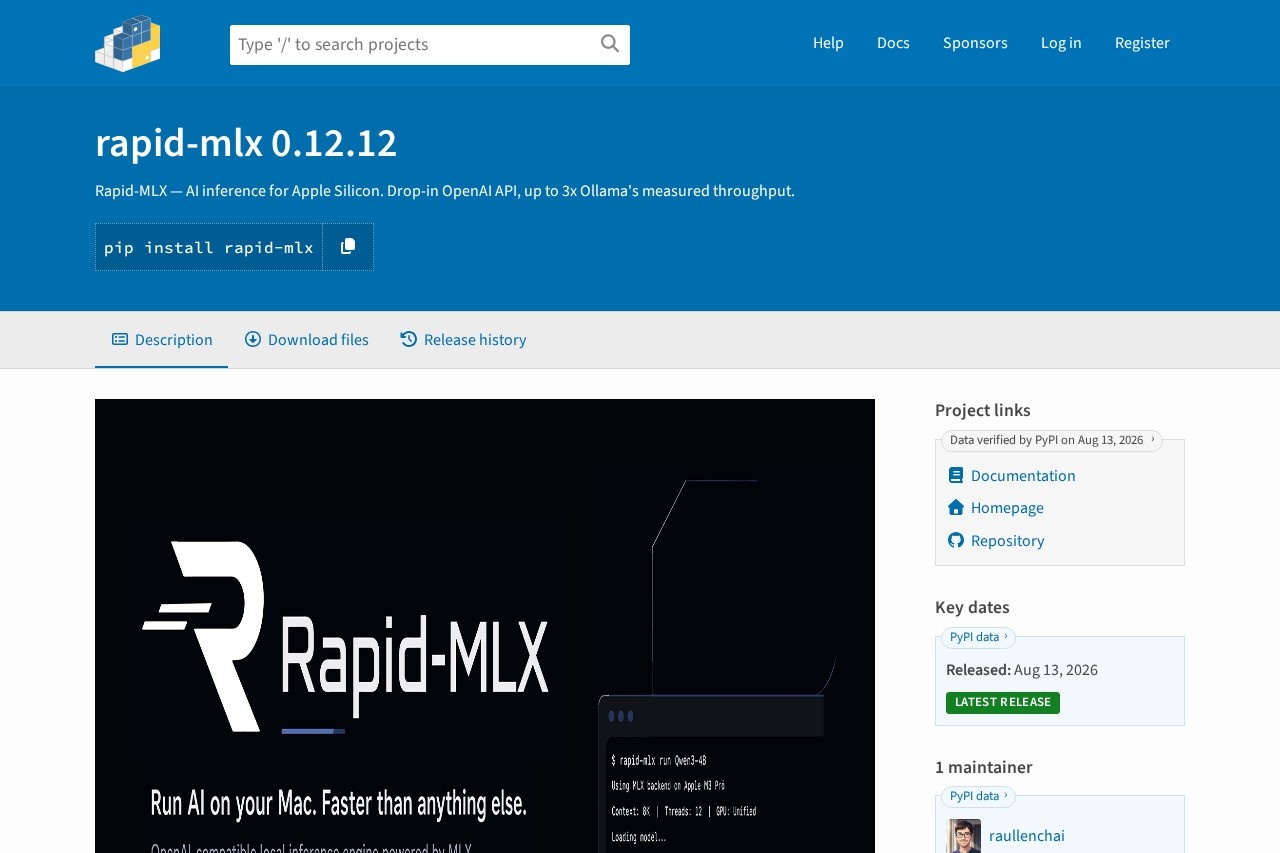The width and height of the screenshot is (1280, 853).
Task: Click the Rapid-MLX summary description text
Action: click(x=445, y=190)
